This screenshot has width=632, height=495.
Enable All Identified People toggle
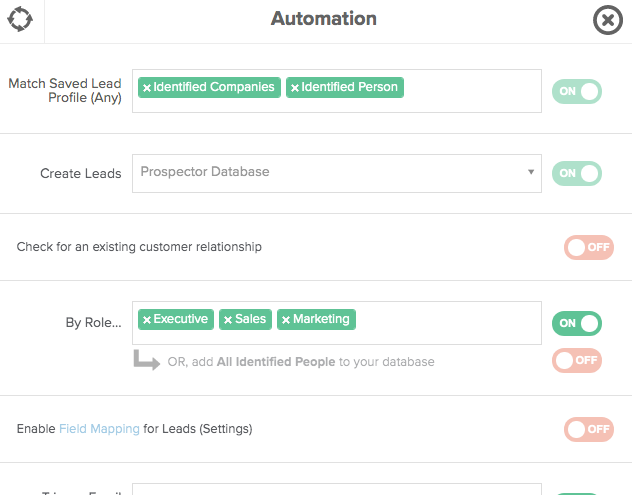(x=577, y=360)
